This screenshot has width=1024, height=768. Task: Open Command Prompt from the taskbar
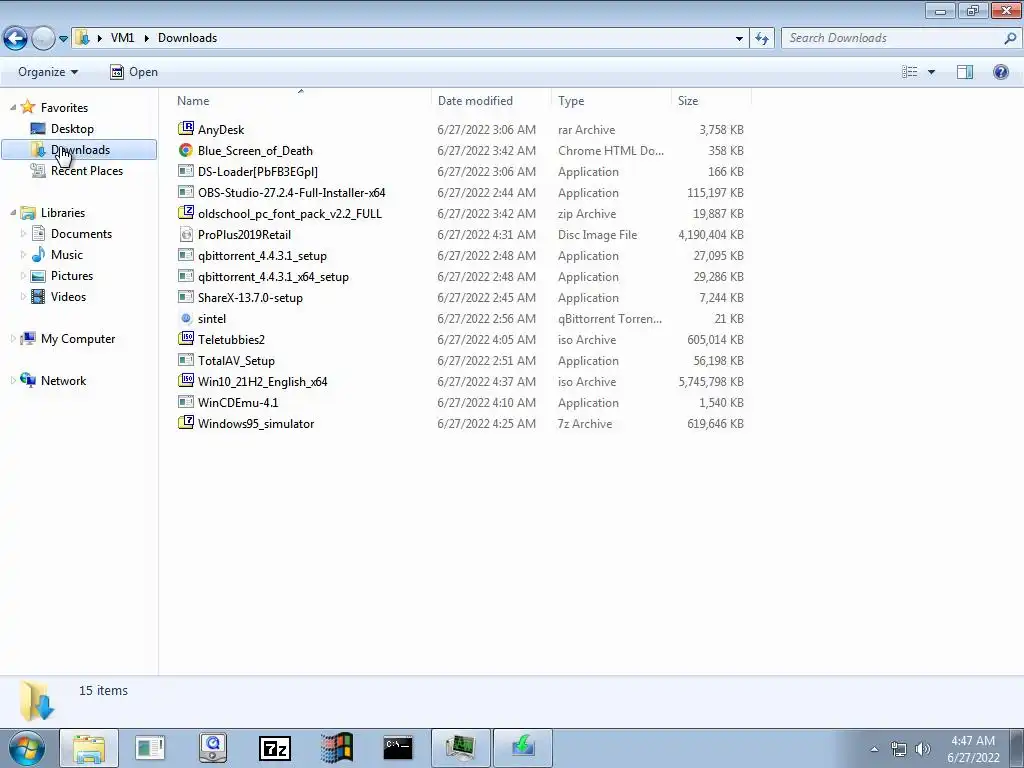pos(398,748)
